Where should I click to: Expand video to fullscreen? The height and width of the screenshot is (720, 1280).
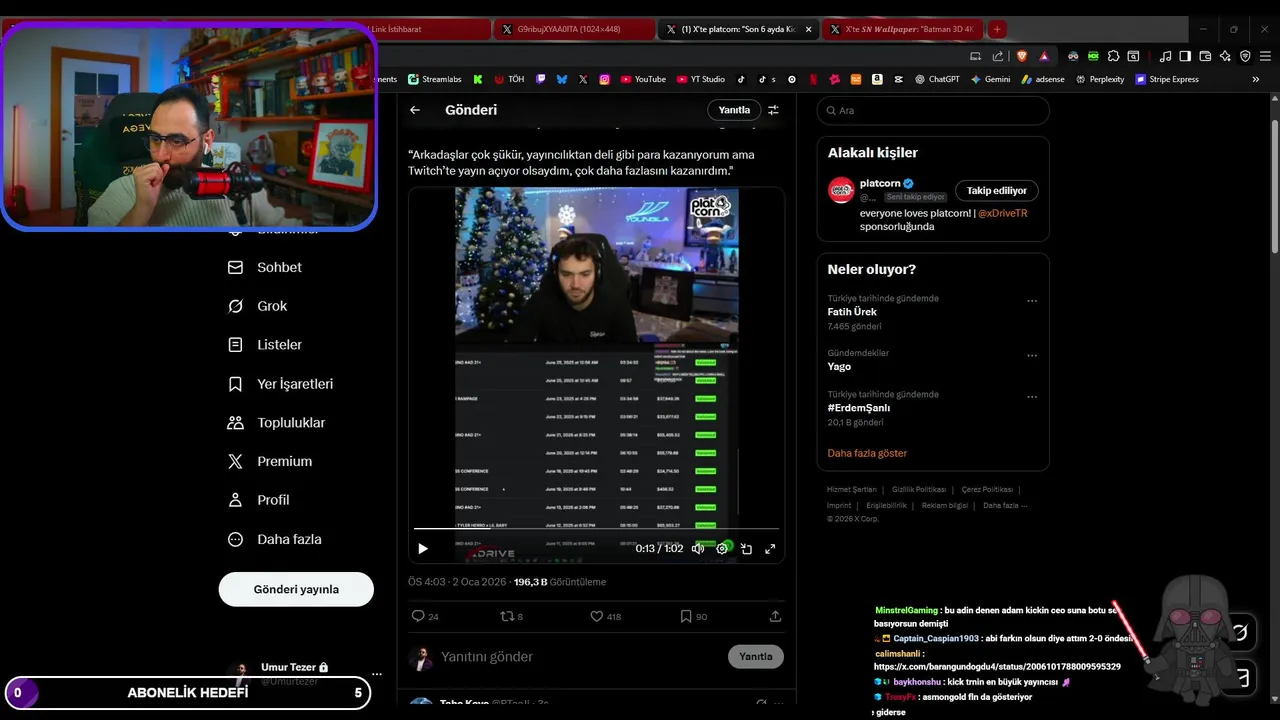coord(770,548)
